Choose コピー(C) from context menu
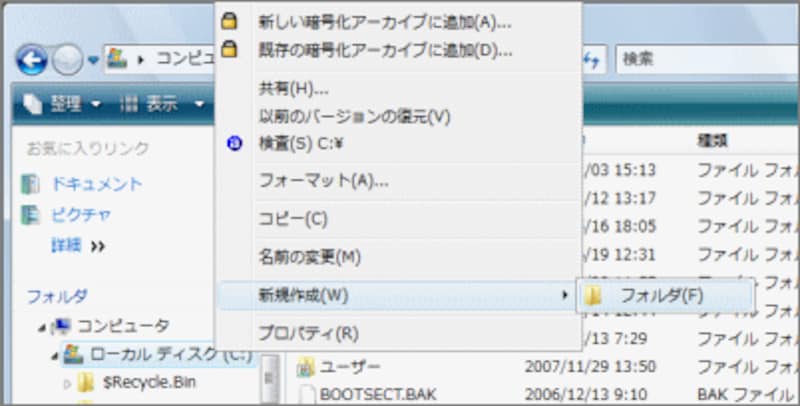Image resolution: width=800 pixels, height=406 pixels. (398, 219)
